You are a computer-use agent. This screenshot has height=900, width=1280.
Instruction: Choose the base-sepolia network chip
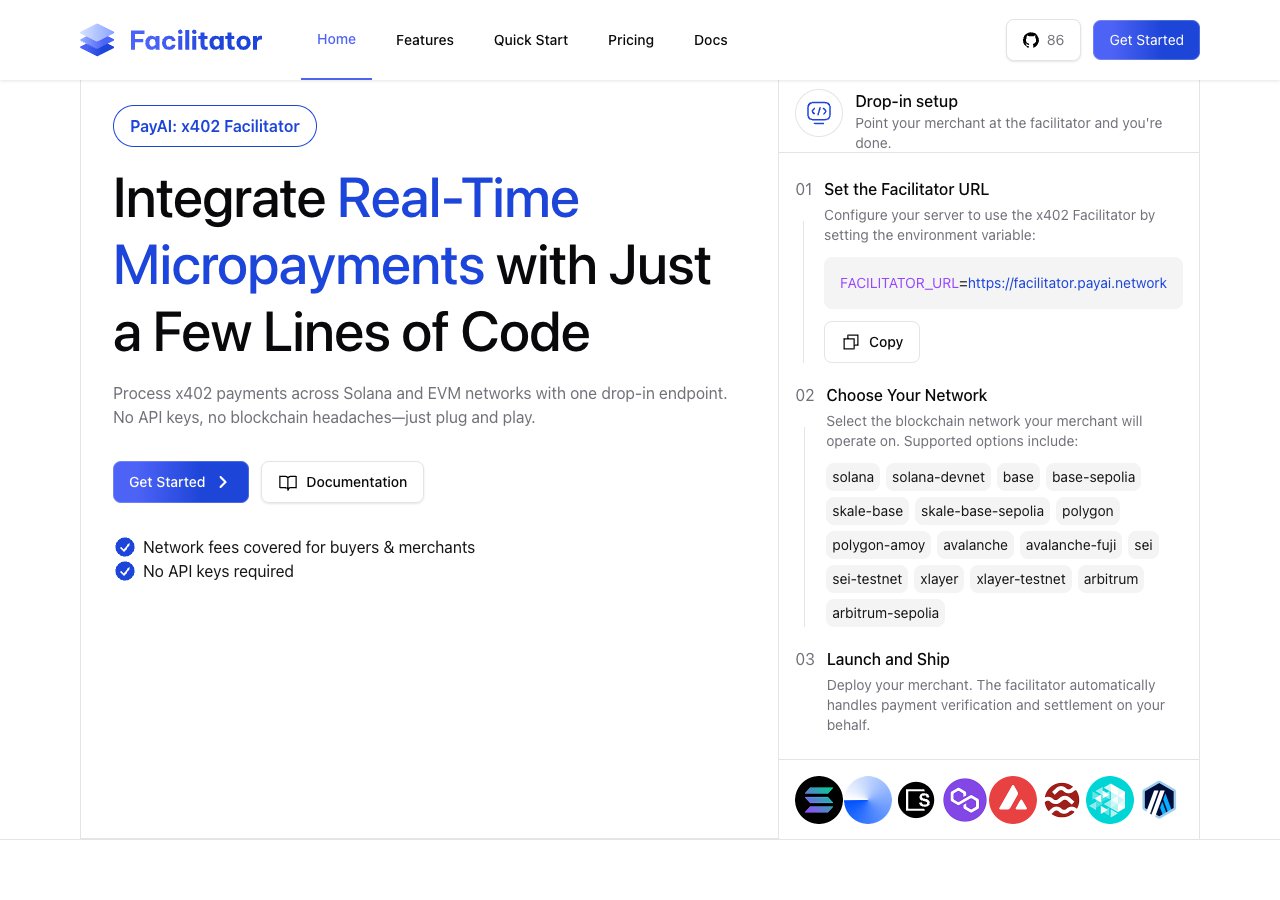pyautogui.click(x=1093, y=477)
